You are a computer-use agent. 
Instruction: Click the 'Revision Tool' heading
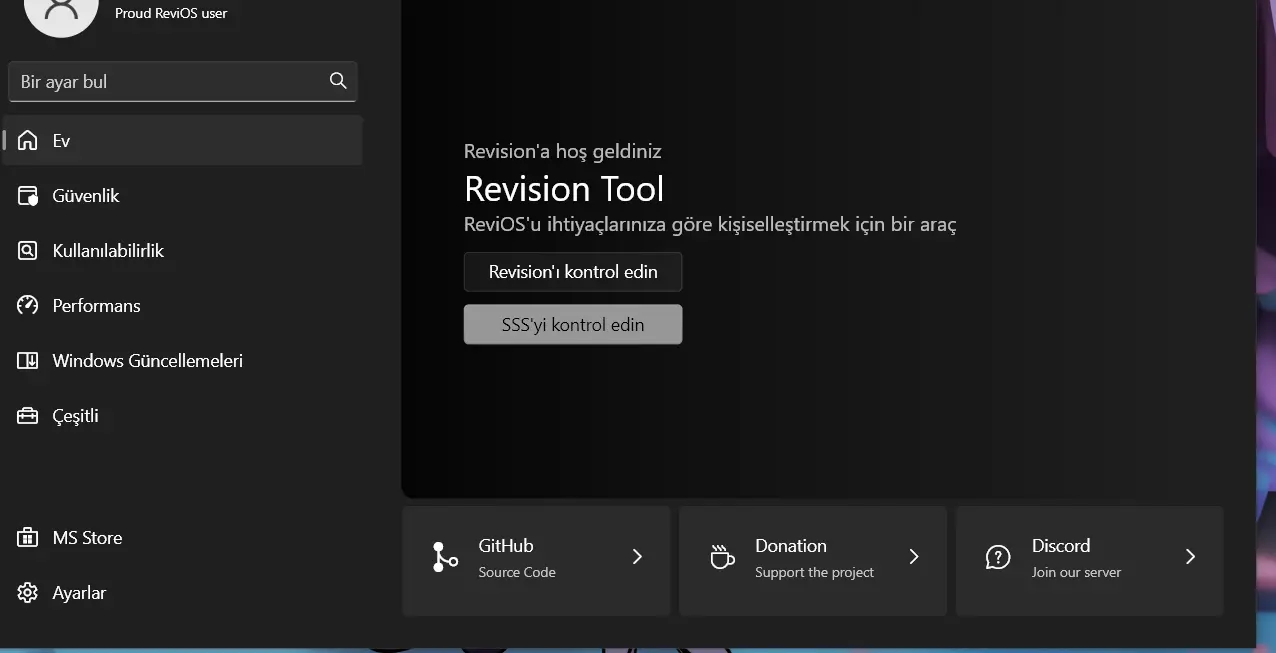pos(564,189)
